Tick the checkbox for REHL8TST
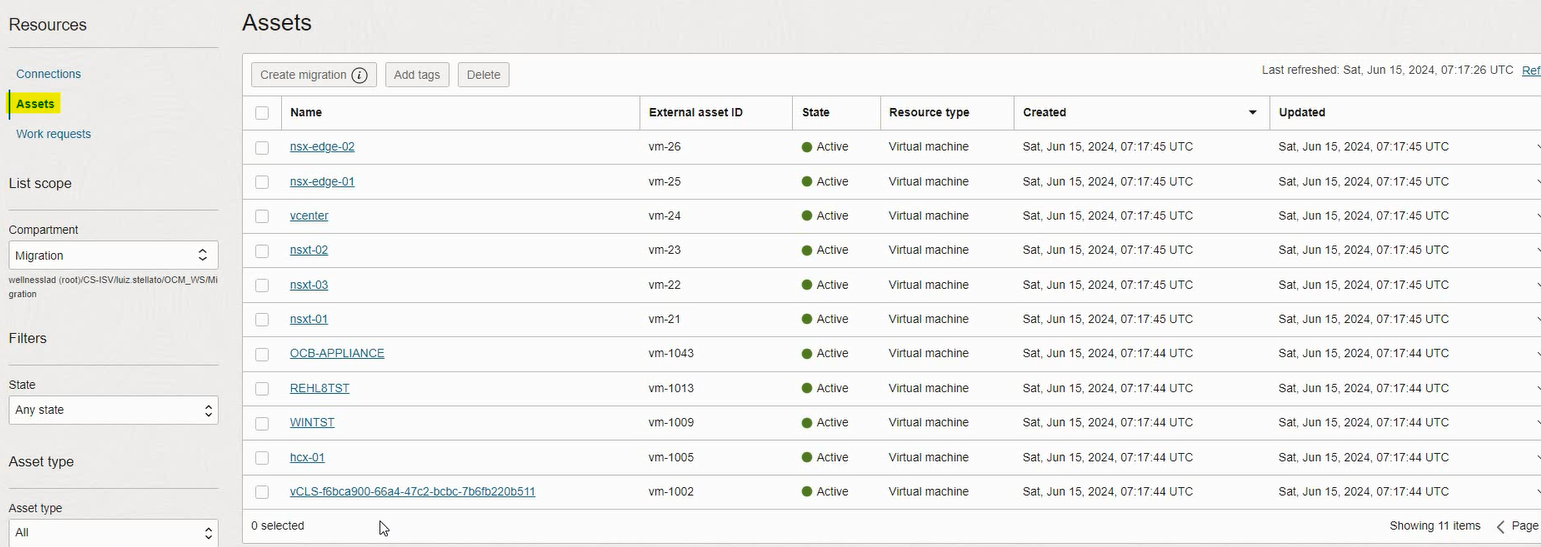Viewport: 1541px width, 547px height. [x=262, y=388]
